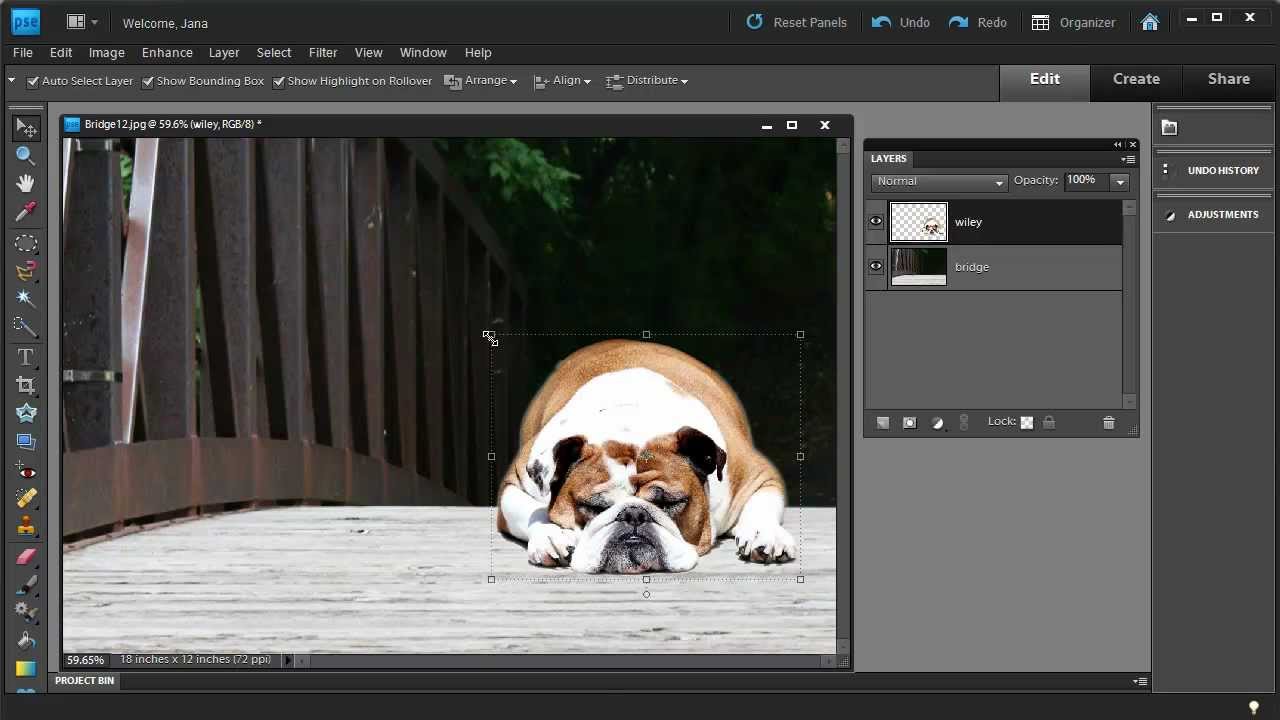
Task: Select the Red Eye Removal tool
Action: (x=26, y=472)
